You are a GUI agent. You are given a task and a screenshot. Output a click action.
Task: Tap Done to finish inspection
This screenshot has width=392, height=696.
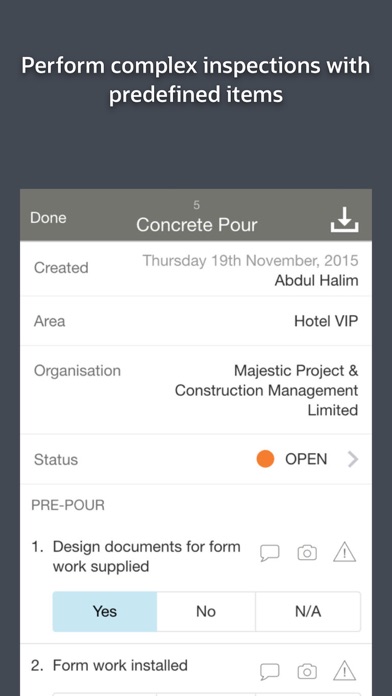48,218
